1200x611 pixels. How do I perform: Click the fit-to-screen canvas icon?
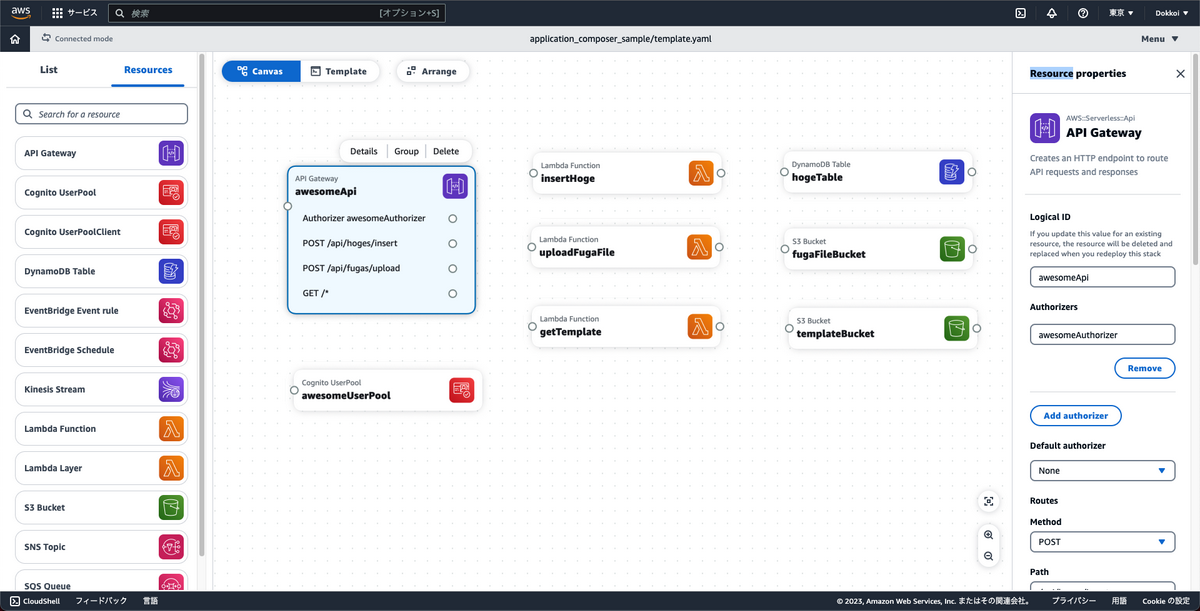point(988,501)
